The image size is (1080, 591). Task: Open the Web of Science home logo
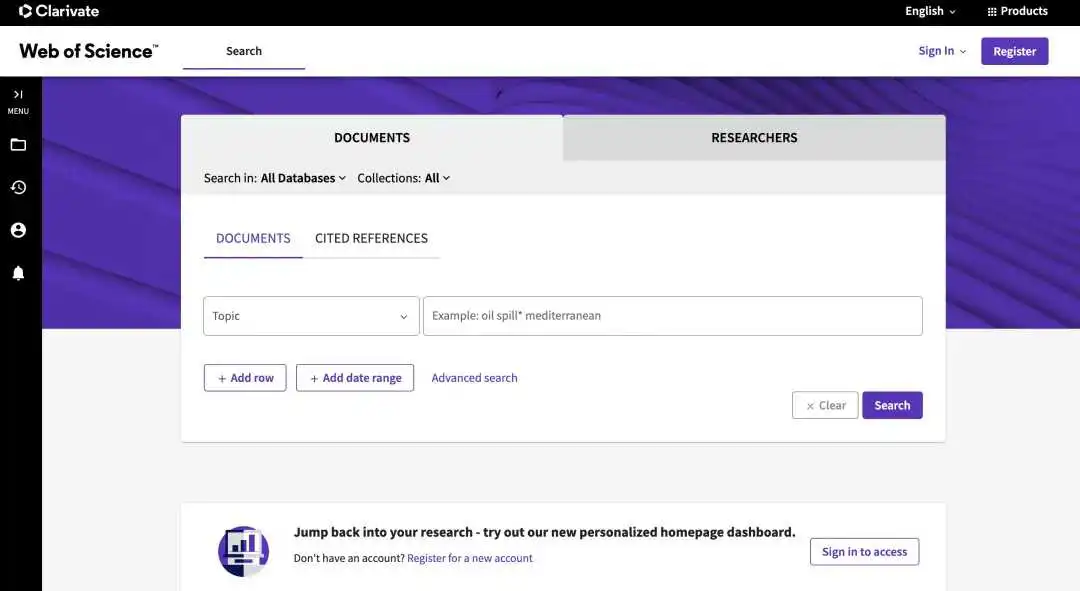89,51
